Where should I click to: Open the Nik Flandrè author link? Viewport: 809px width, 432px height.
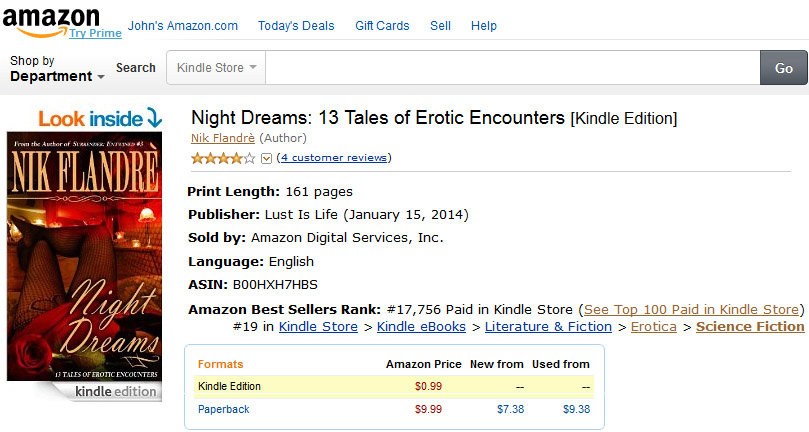point(225,138)
